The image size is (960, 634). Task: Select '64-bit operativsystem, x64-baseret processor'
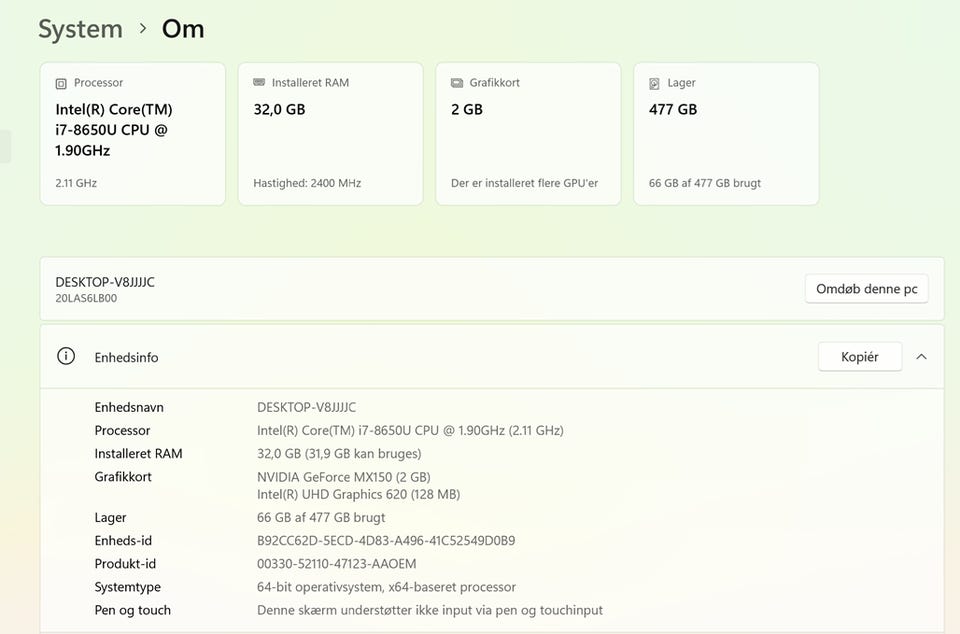(386, 587)
